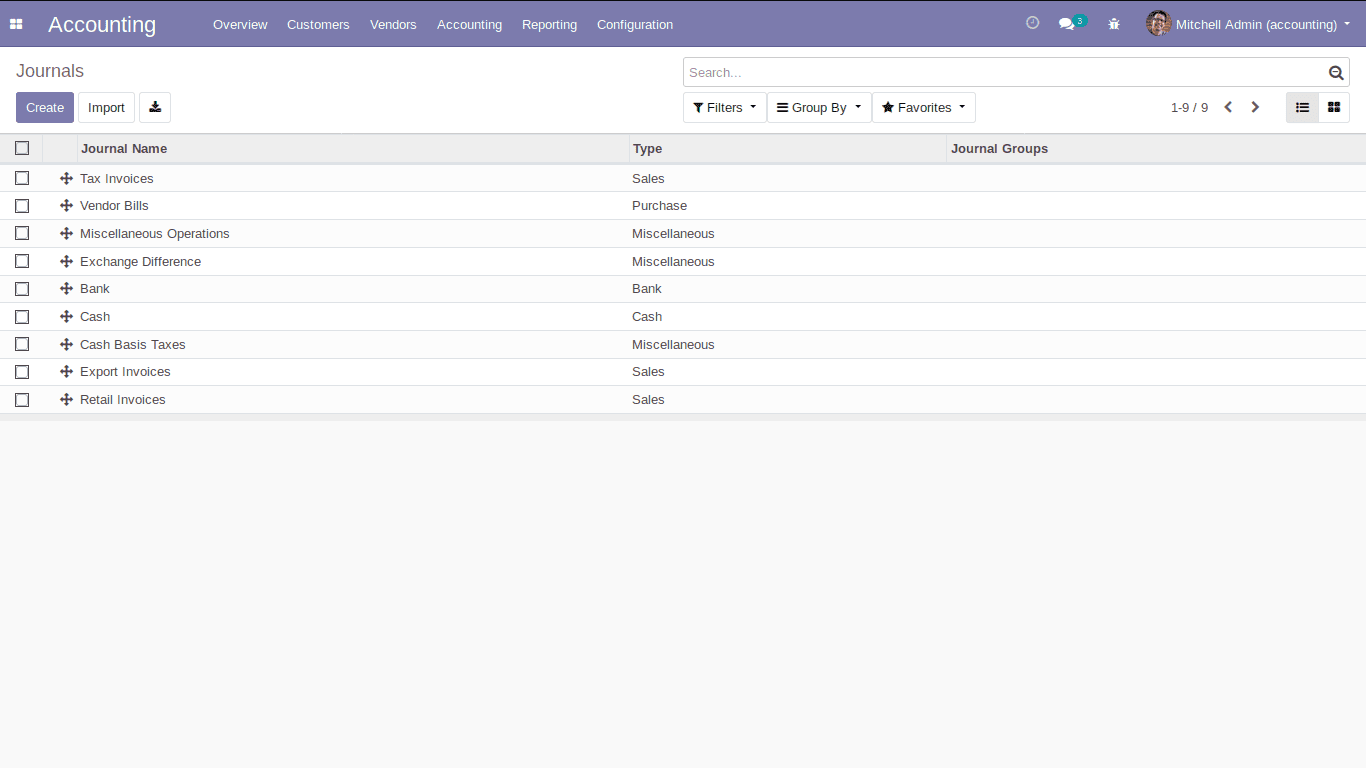Open the Overview menu
This screenshot has width=1366, height=768.
(240, 24)
